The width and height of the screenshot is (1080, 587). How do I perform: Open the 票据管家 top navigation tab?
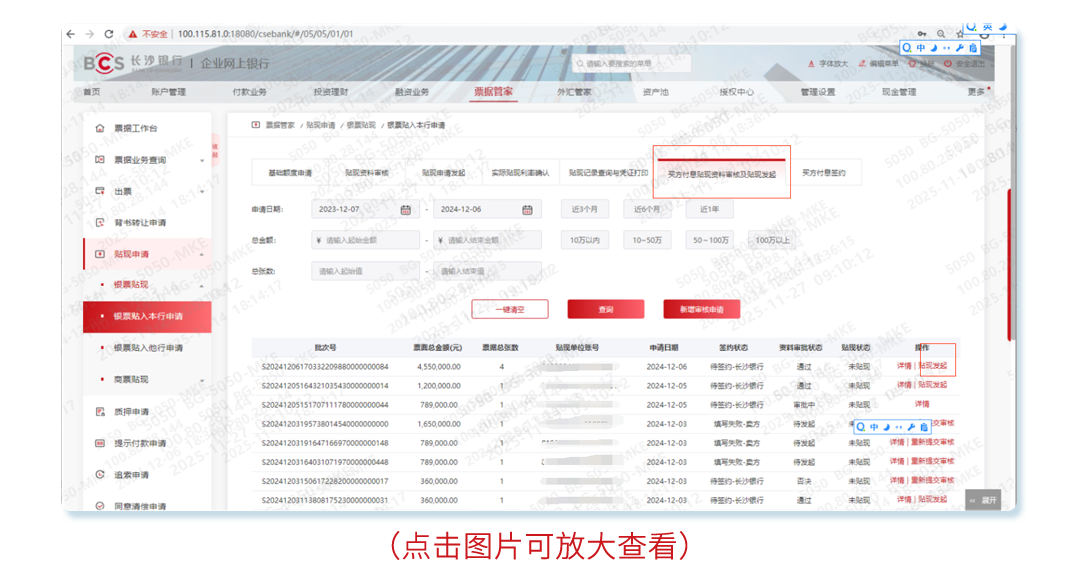click(493, 92)
